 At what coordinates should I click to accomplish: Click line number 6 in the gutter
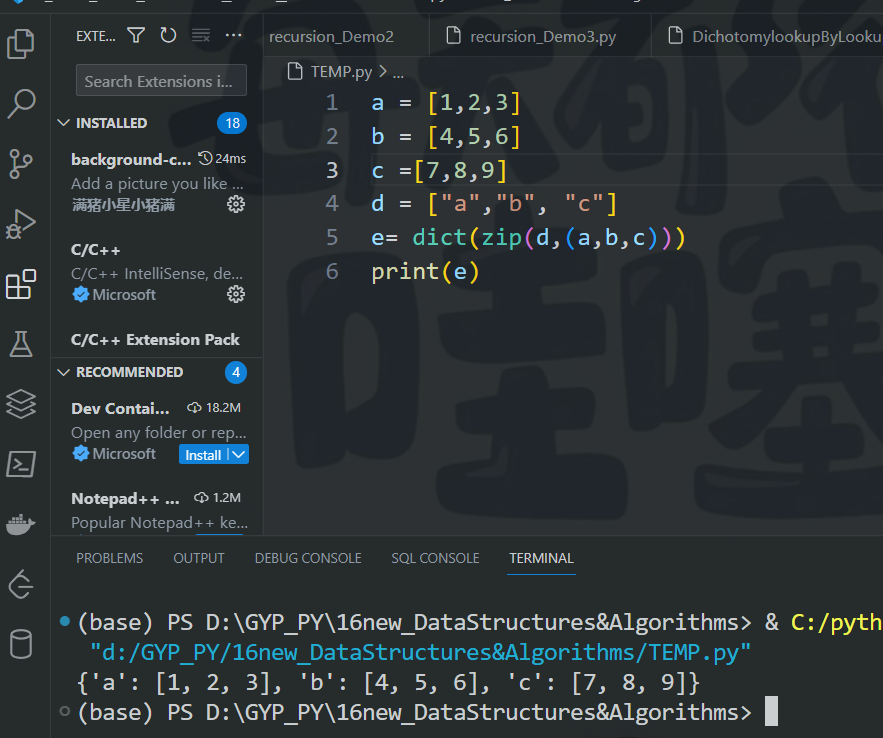(x=332, y=272)
